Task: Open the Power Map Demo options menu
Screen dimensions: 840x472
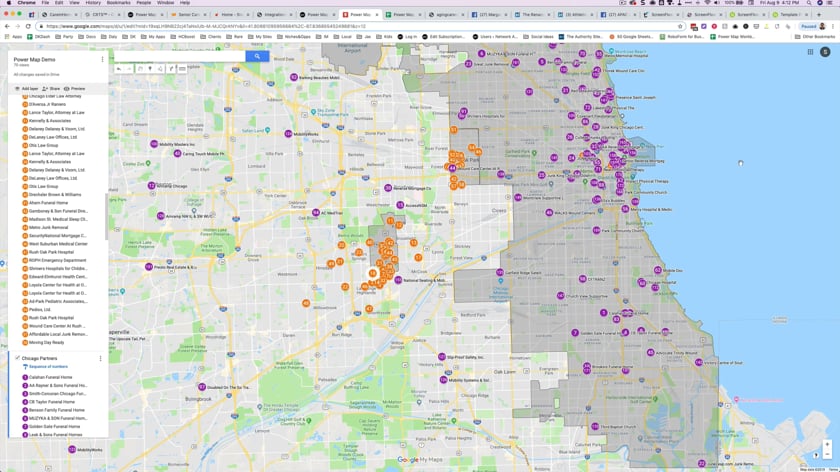Action: pyautogui.click(x=102, y=59)
